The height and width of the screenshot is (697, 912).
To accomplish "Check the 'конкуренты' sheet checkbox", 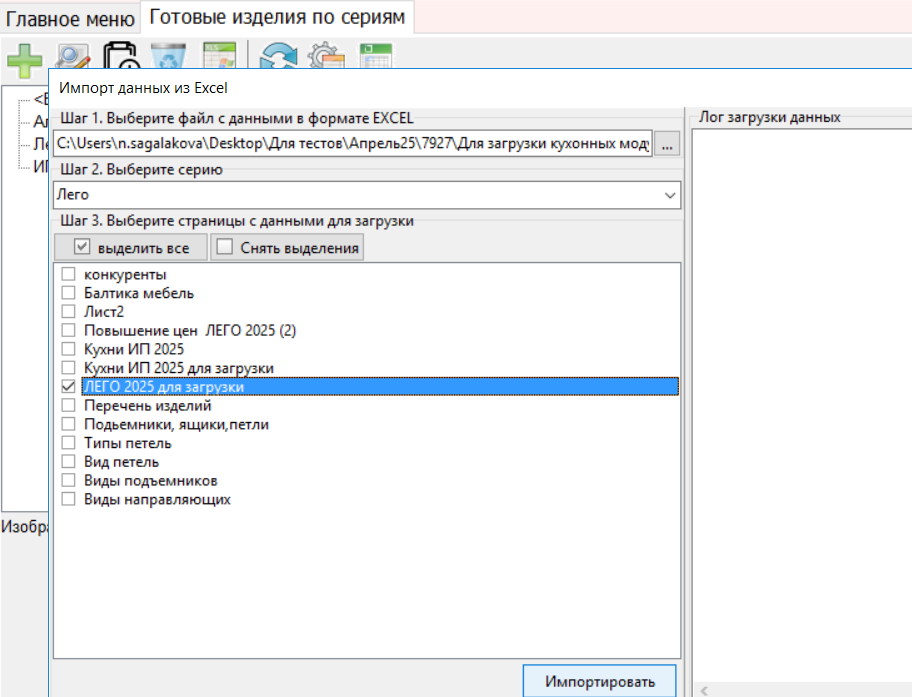I will (x=68, y=275).
